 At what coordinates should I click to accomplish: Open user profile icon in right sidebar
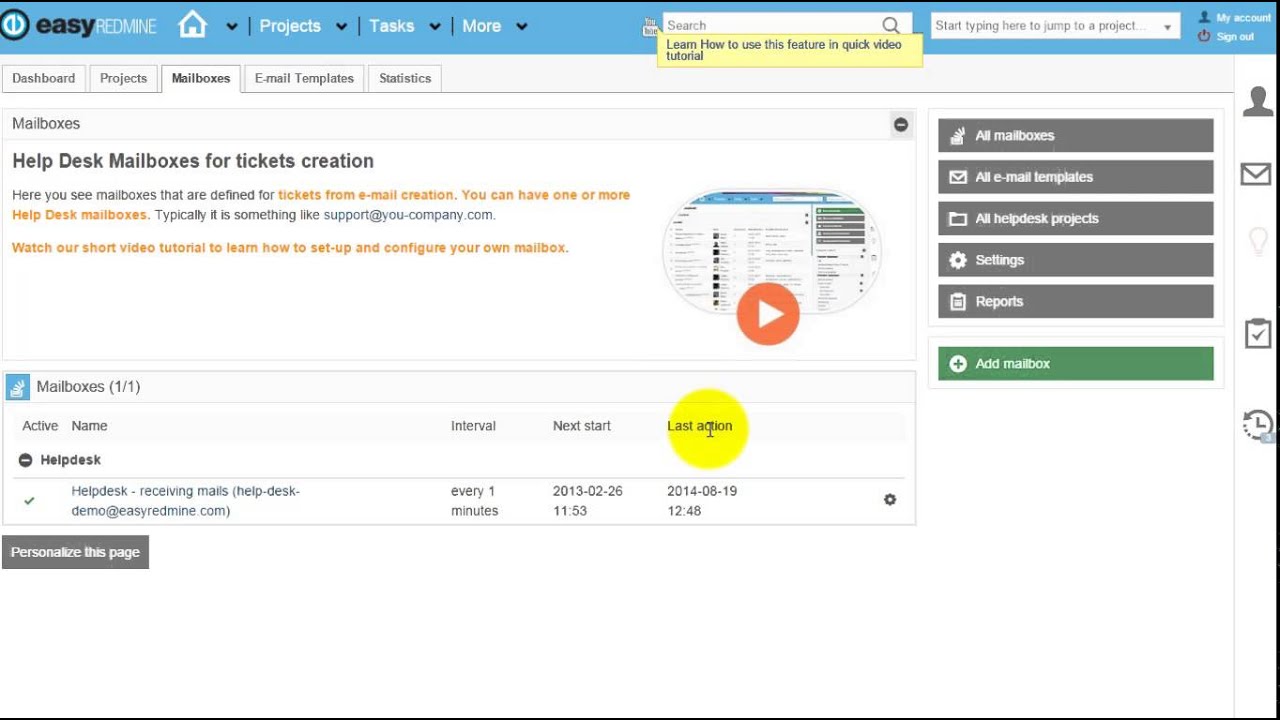click(1258, 101)
